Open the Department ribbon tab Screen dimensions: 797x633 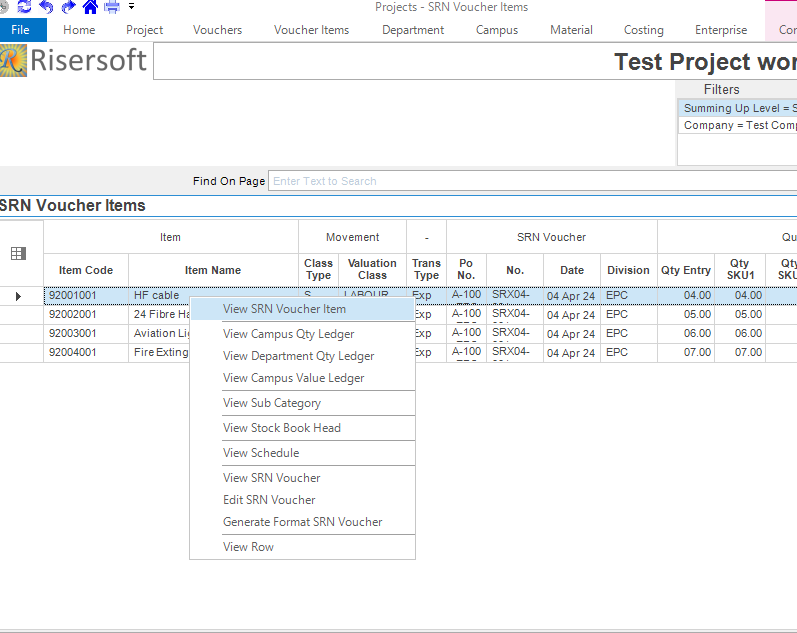(413, 30)
